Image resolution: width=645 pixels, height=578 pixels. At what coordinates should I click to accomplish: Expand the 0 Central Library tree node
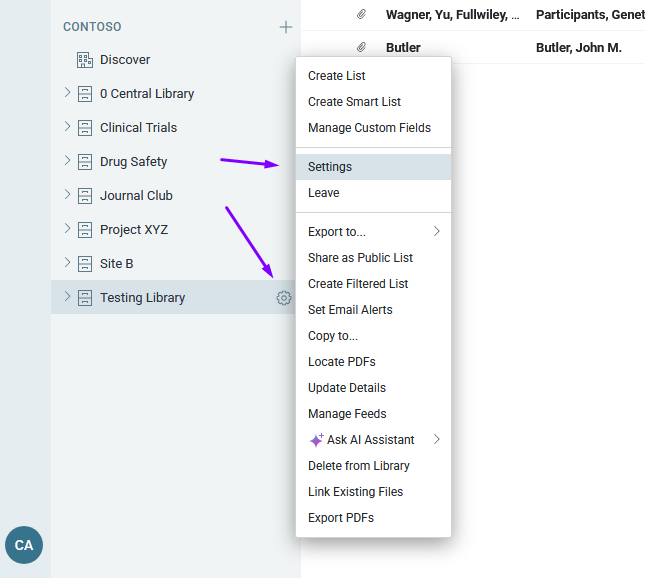[x=67, y=93]
